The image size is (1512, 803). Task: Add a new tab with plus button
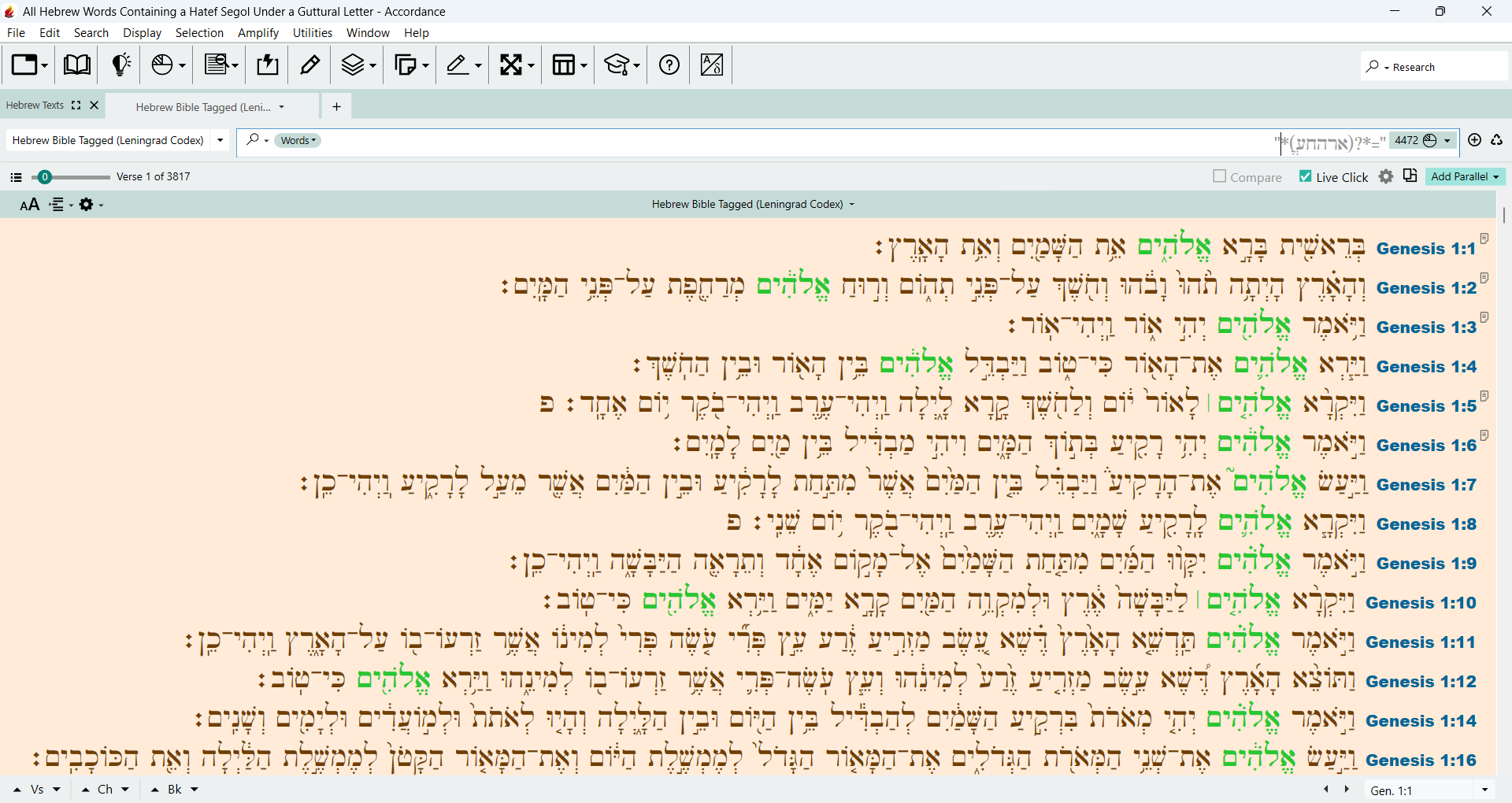tap(336, 106)
